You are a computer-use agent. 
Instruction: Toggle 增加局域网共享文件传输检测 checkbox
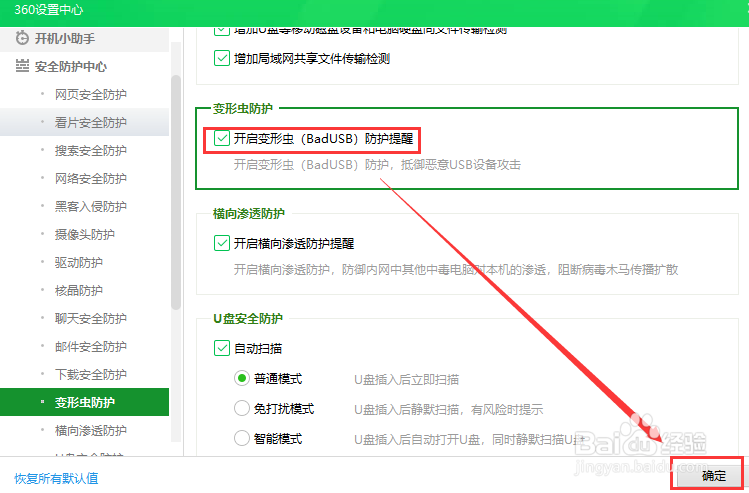click(x=222, y=58)
